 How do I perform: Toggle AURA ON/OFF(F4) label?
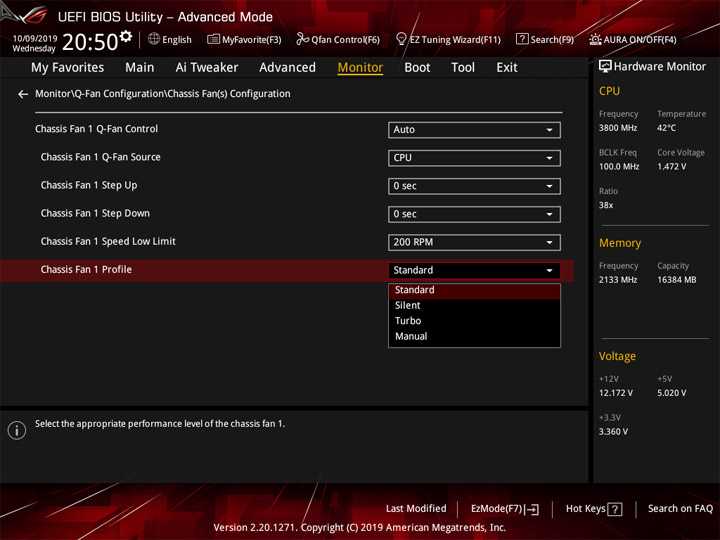[x=640, y=40]
